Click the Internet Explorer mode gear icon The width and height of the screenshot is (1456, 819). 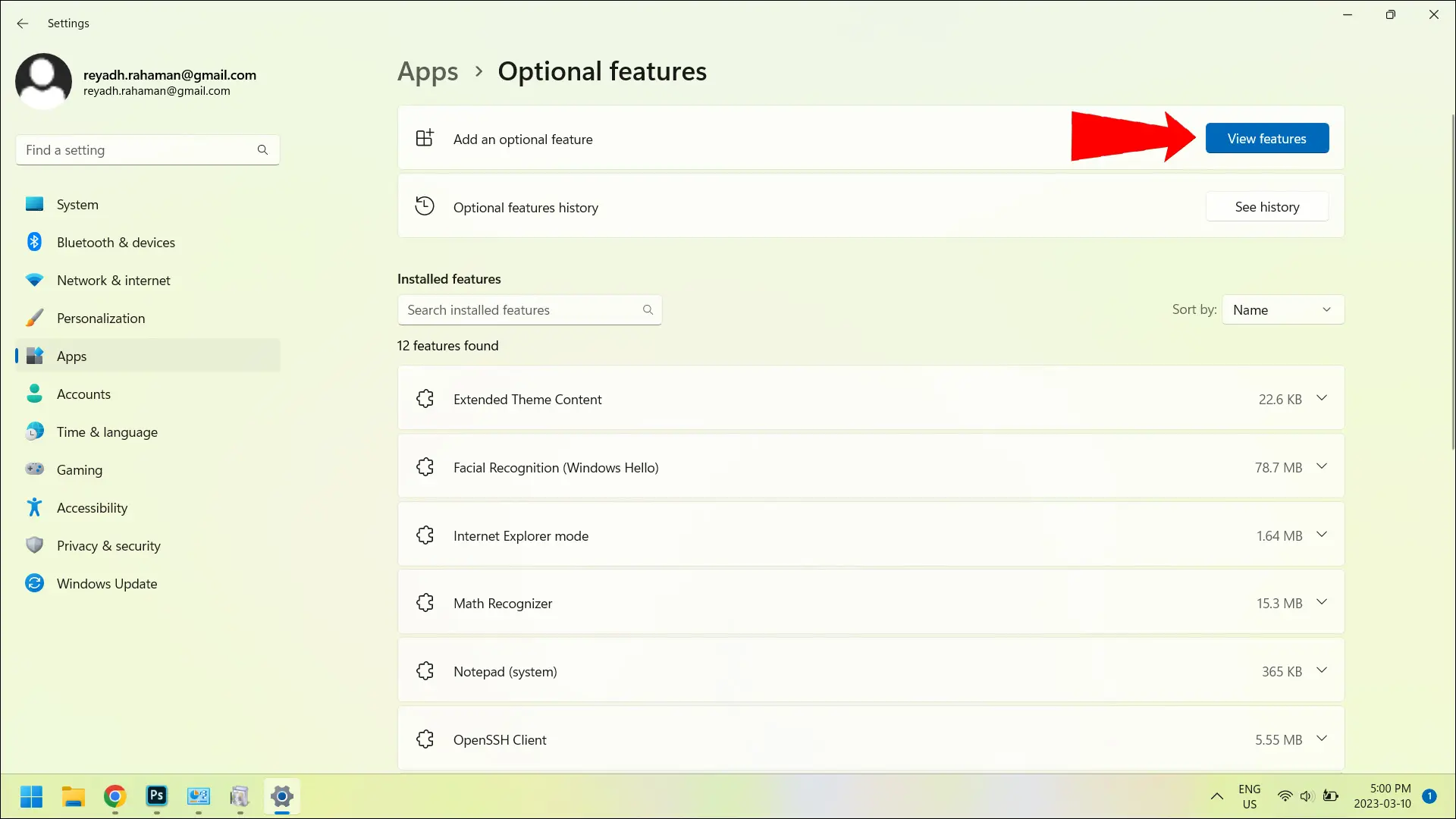coord(425,535)
